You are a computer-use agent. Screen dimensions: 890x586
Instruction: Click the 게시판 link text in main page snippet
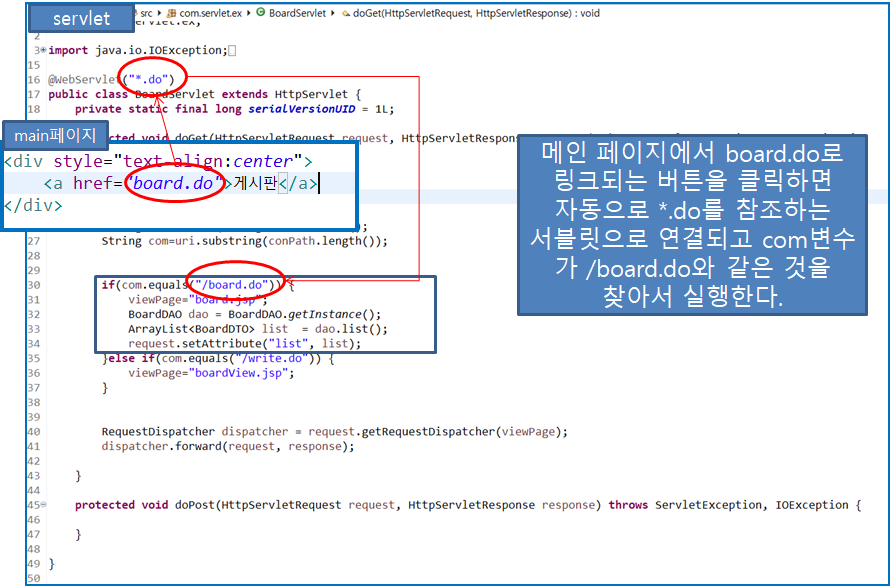255,183
